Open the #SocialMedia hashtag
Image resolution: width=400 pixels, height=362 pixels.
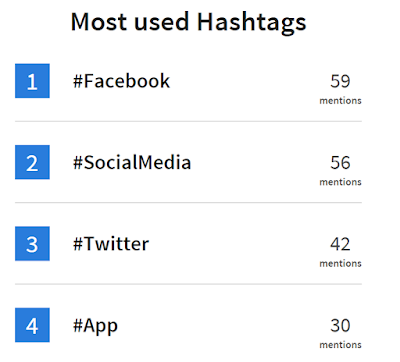click(x=132, y=162)
